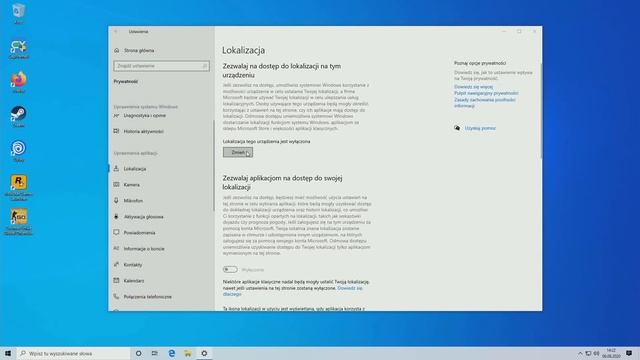
Task: Select the Counter-Strike Global Offensive shortcut
Action: [18, 222]
